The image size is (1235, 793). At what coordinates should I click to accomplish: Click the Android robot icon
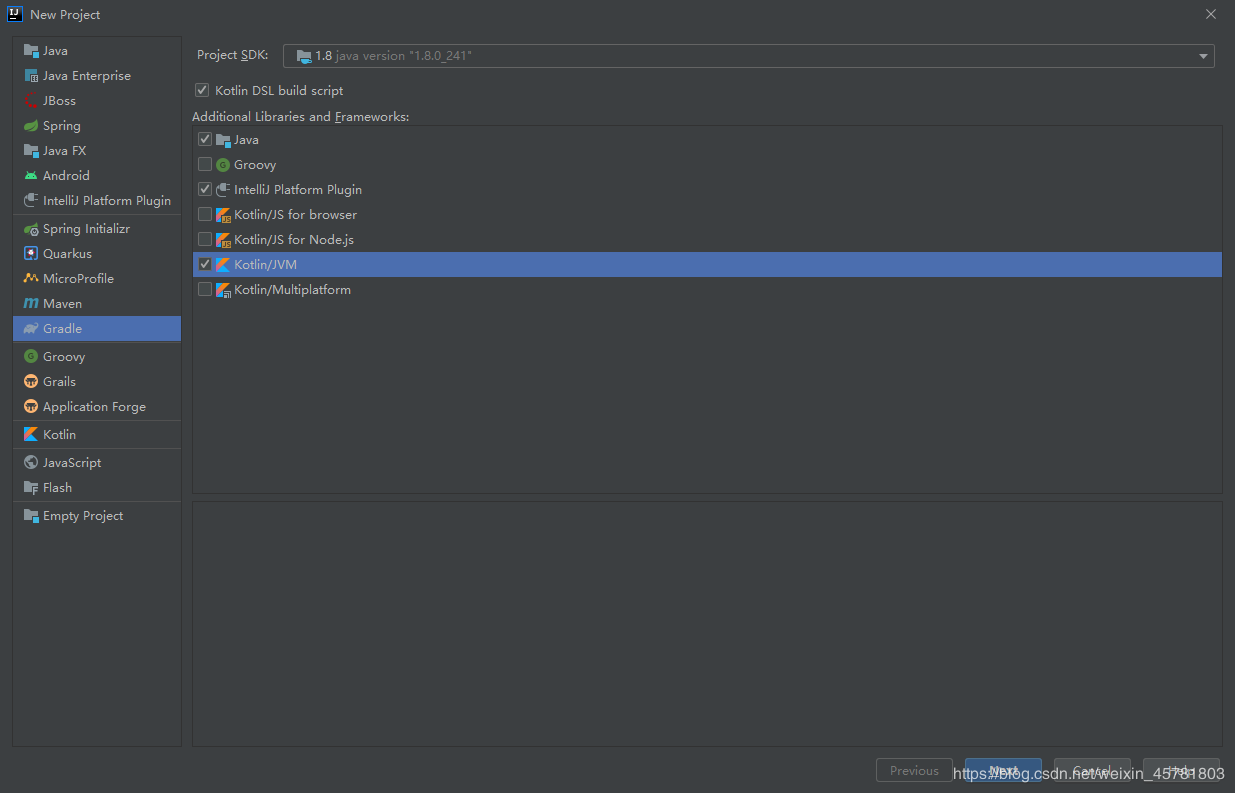(x=31, y=175)
